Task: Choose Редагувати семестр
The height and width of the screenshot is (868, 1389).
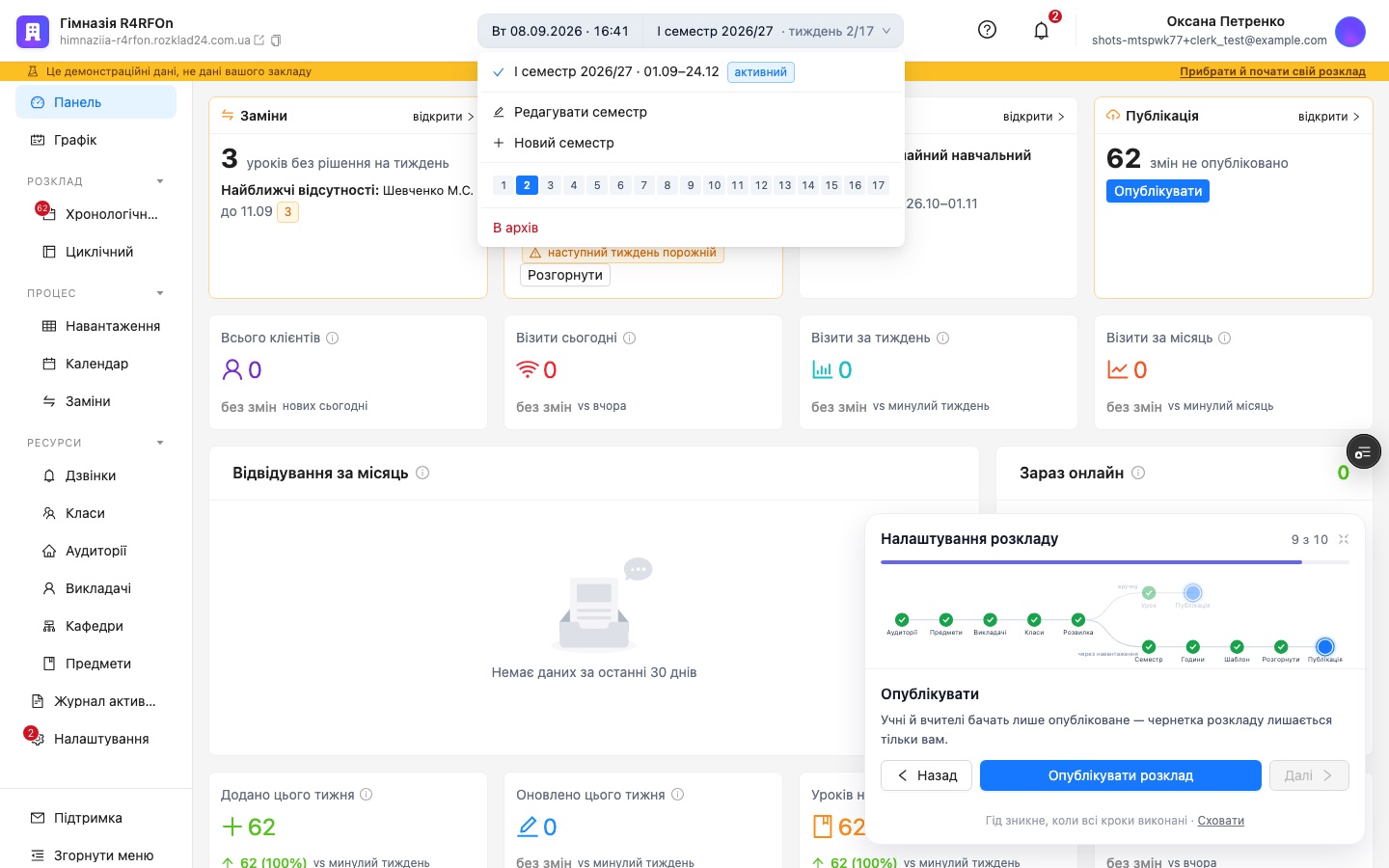Action: tap(691, 112)
